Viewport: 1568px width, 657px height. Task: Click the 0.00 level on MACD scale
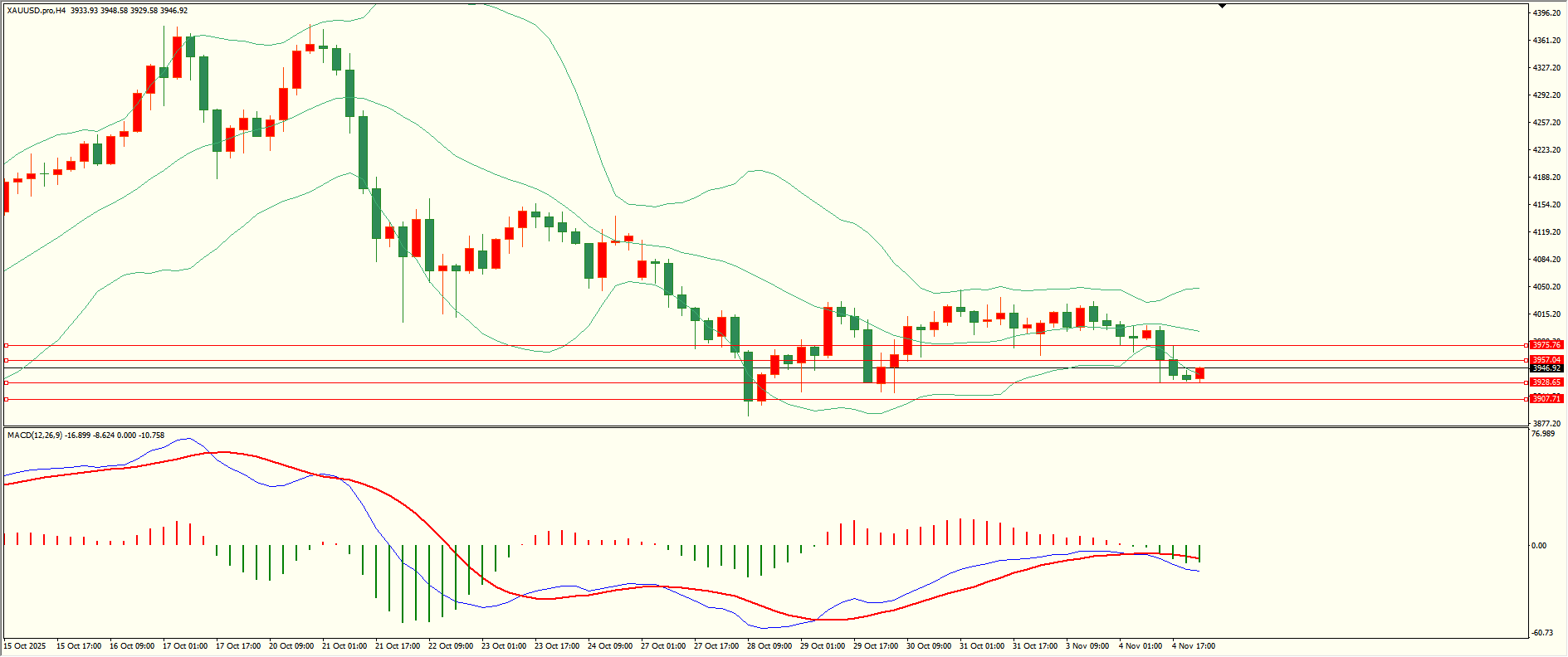[x=1538, y=545]
